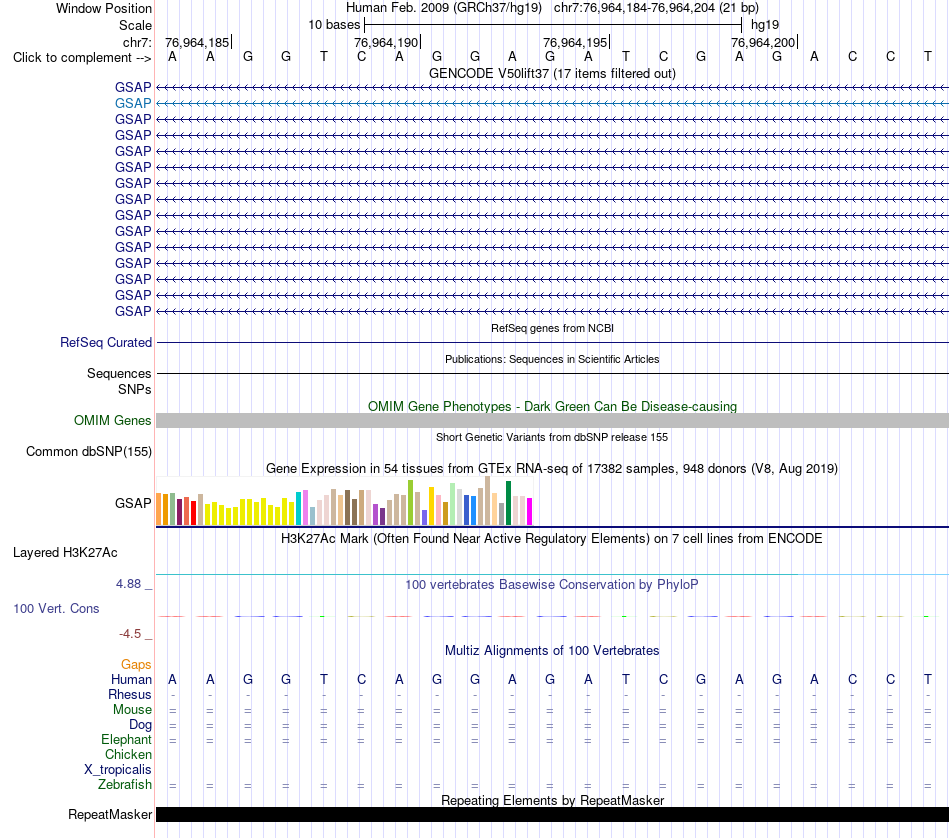
Task: Click the GSAP label beside GTEx bar chart
Action: click(133, 504)
